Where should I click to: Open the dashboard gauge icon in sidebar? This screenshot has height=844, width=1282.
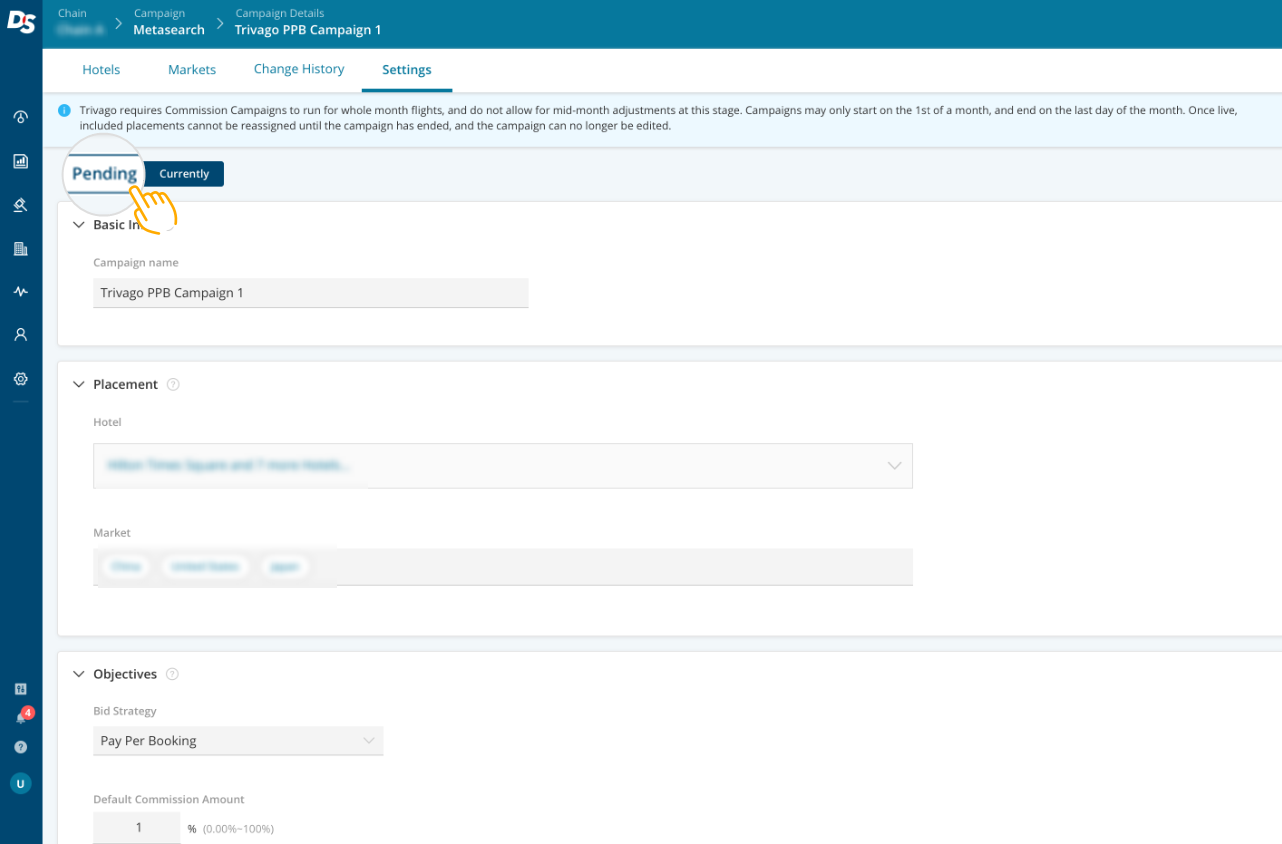pyautogui.click(x=20, y=117)
